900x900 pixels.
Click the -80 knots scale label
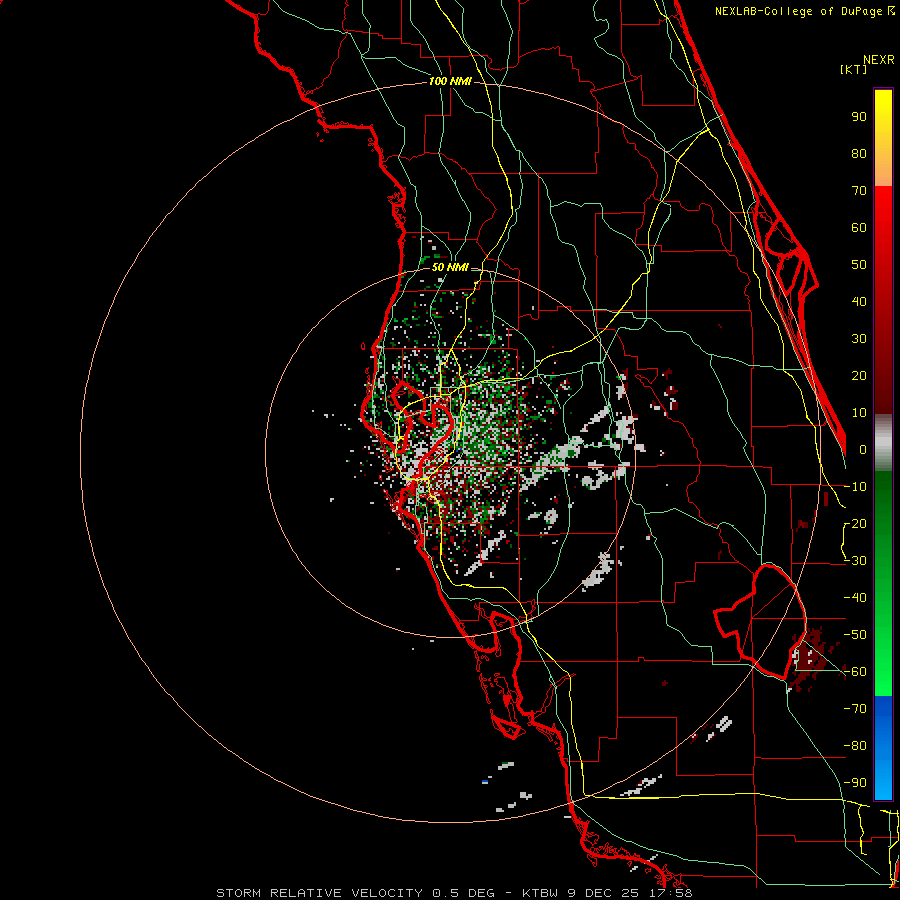(x=855, y=746)
